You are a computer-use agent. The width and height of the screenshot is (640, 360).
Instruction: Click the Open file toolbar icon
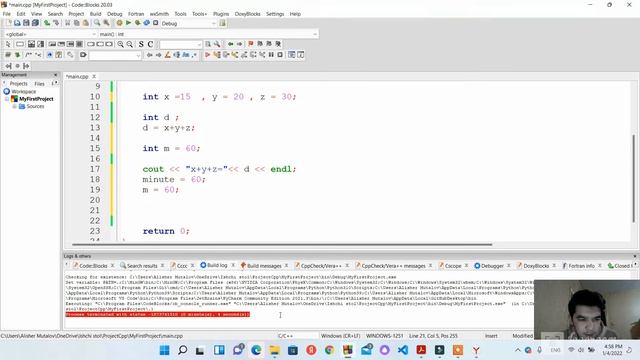(x=17, y=23)
